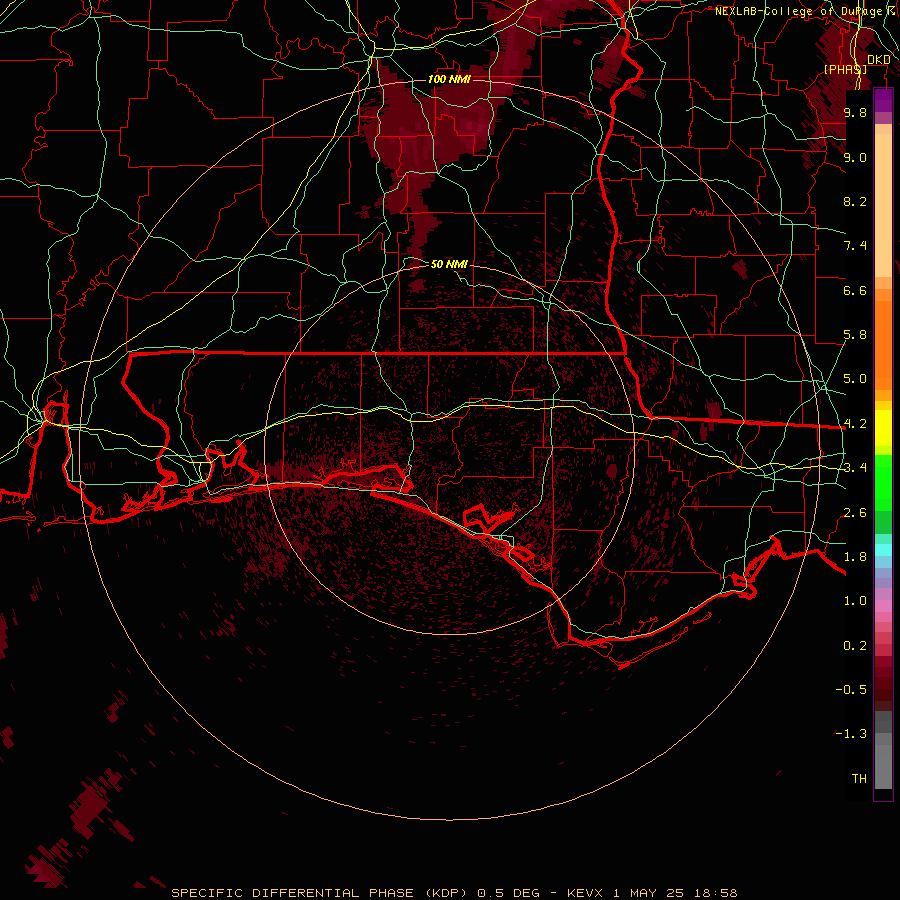Screen dimensions: 900x900
Task: Click the 3.4 scale value
Action: click(x=855, y=468)
